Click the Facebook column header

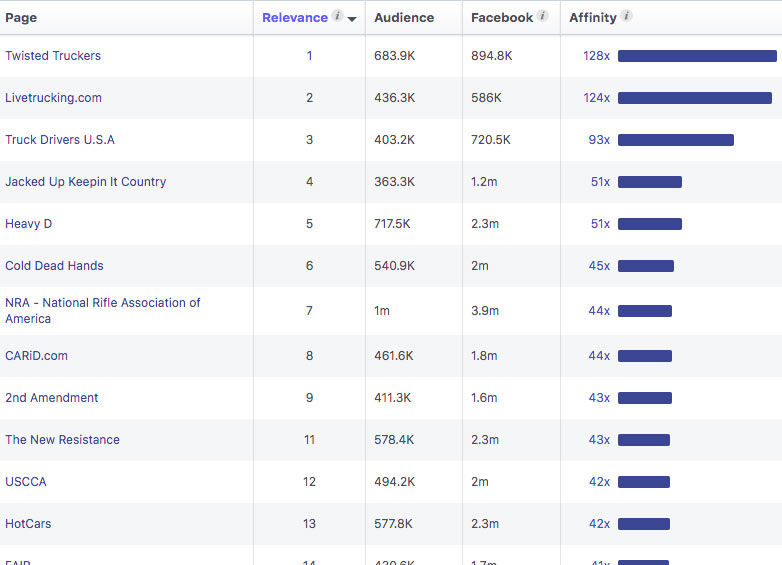pyautogui.click(x=502, y=17)
